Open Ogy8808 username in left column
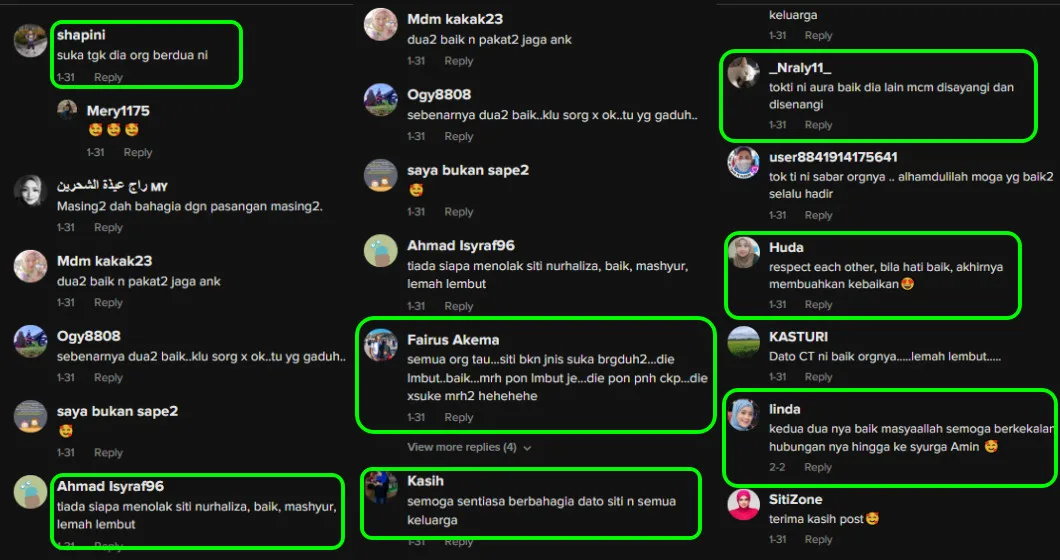 coord(89,336)
